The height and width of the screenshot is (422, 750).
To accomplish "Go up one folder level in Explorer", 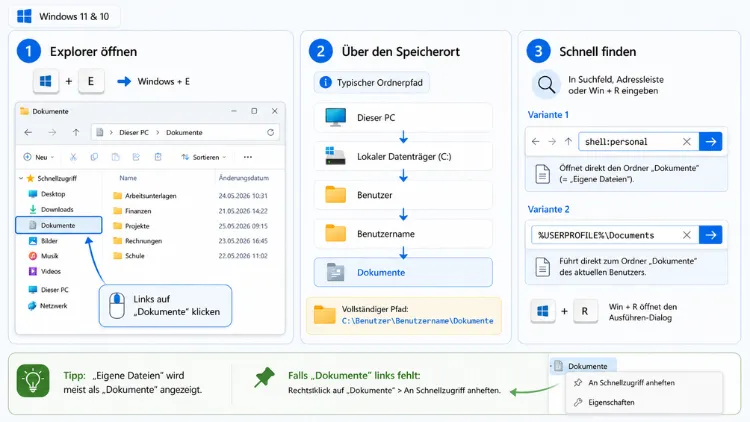I will point(76,133).
